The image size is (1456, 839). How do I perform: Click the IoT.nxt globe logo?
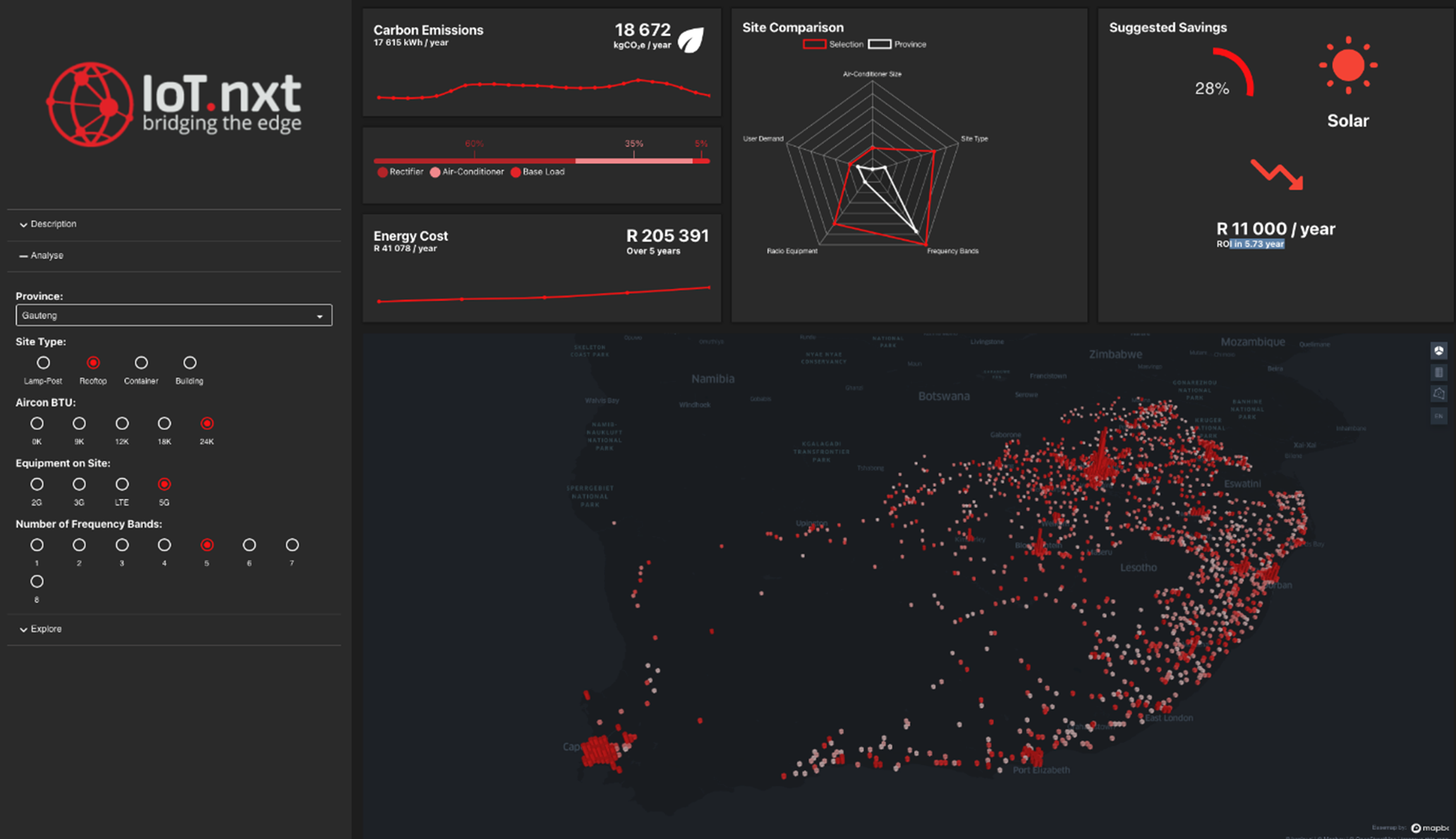pyautogui.click(x=90, y=104)
